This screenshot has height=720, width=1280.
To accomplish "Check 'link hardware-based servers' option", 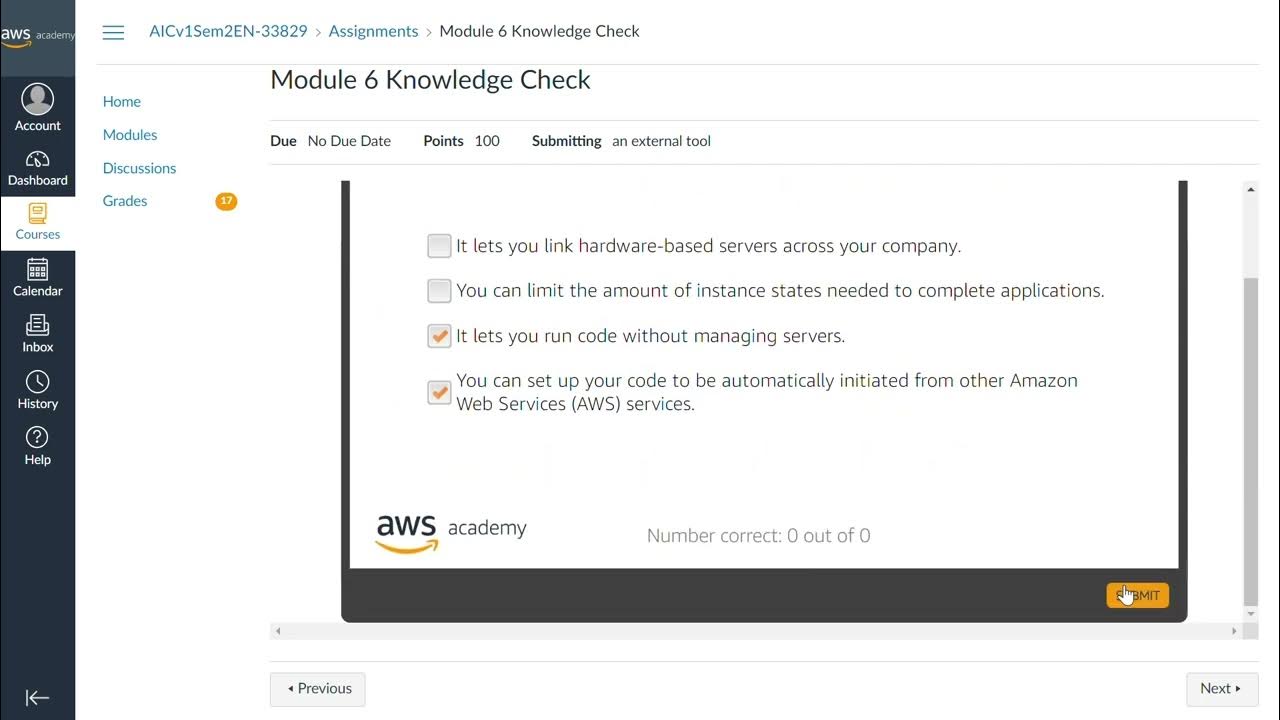I will pos(439,246).
